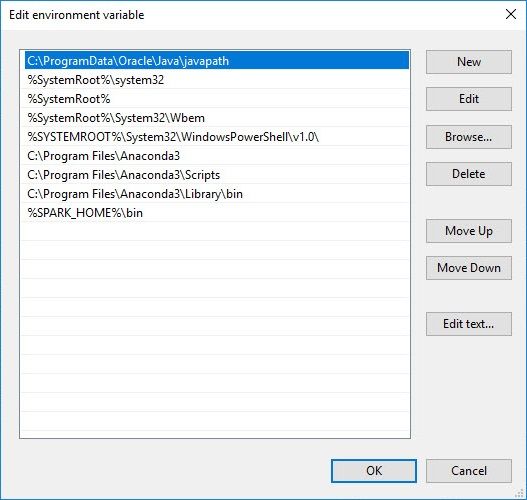
Task: Select the %SystemRoot%\system32 entry
Action: 217,80
